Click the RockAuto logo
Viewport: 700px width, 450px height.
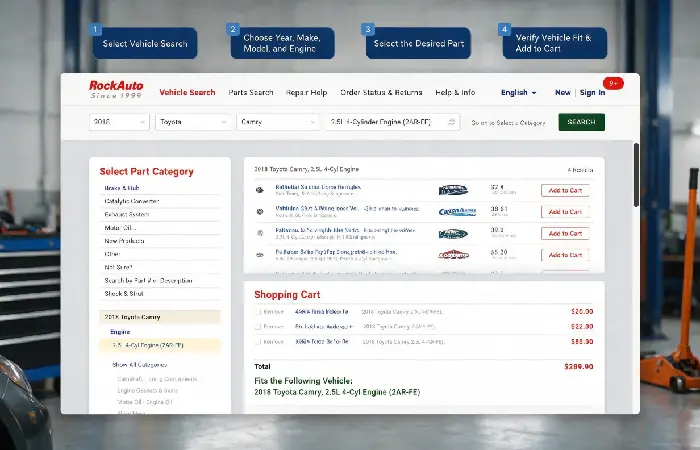coord(116,89)
